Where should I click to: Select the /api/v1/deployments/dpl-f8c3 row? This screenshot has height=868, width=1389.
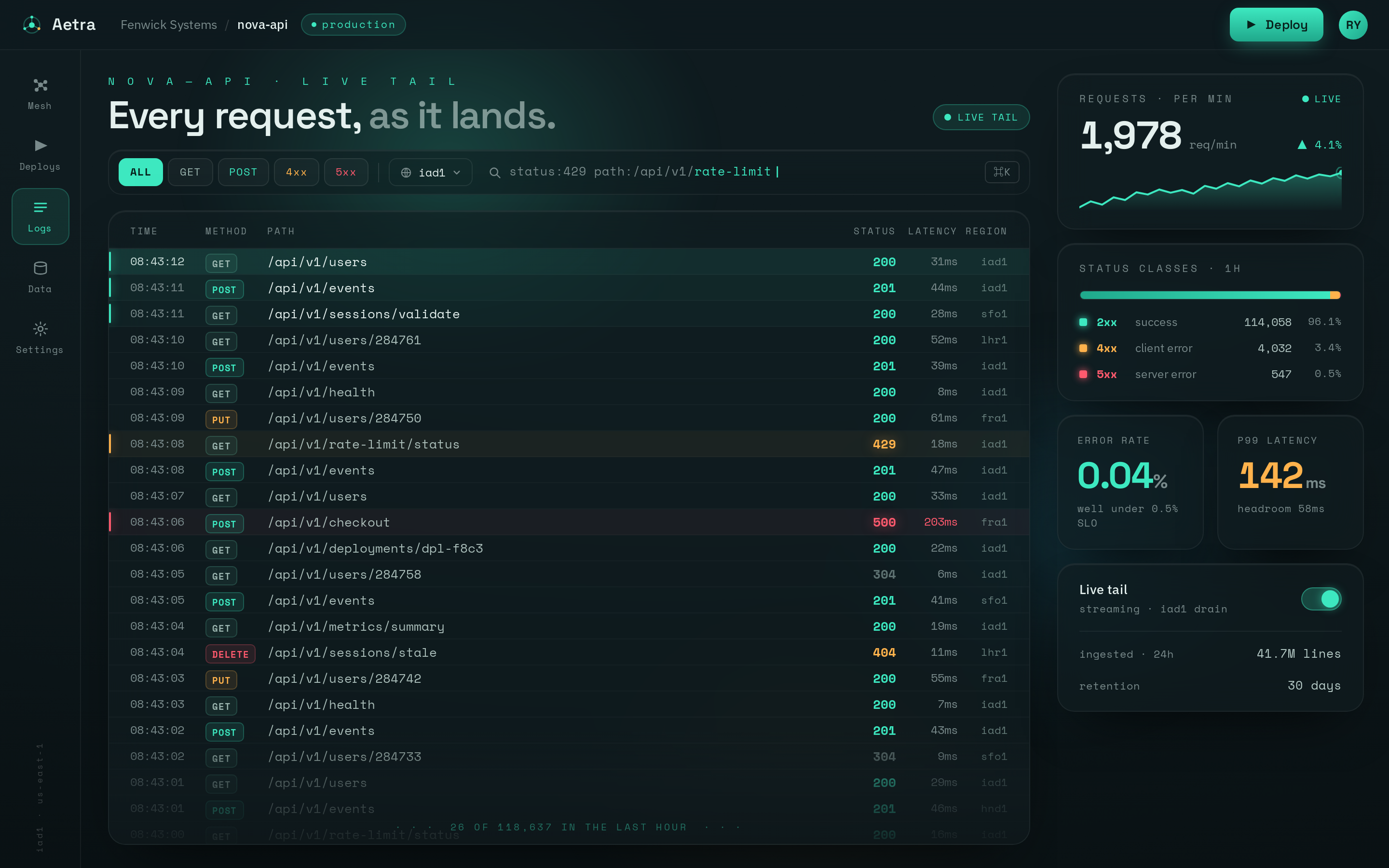pyautogui.click(x=569, y=548)
